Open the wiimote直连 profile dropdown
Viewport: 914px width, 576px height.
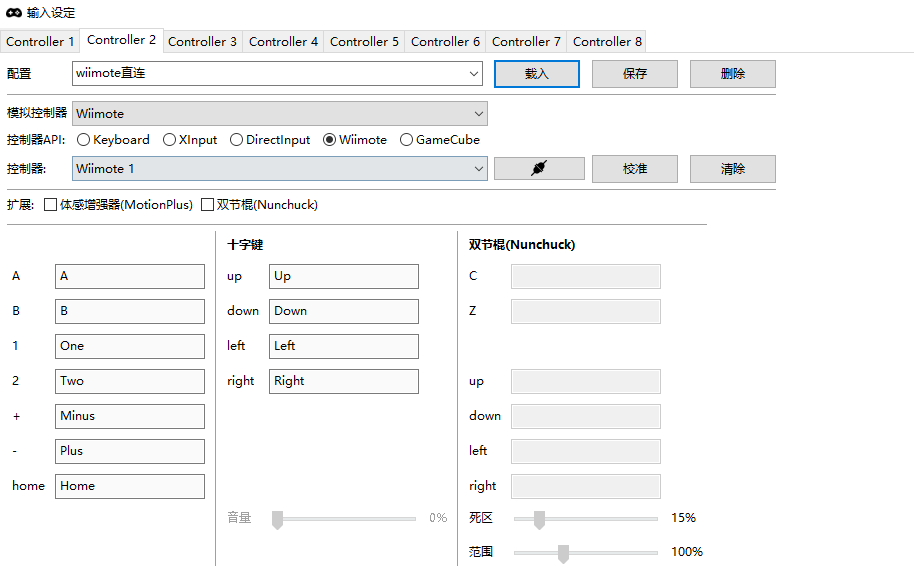coord(277,73)
